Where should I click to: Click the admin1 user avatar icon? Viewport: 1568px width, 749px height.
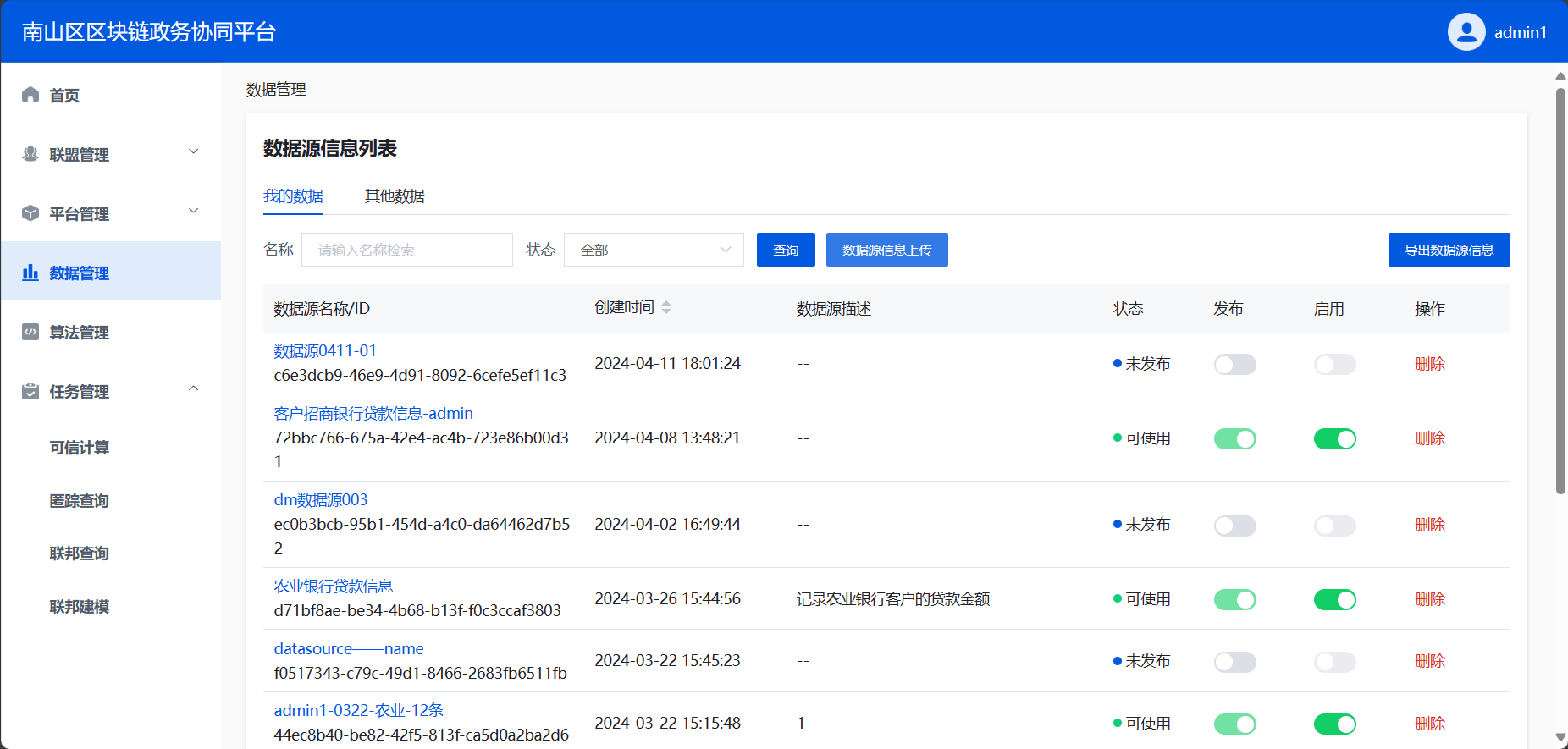click(x=1466, y=32)
